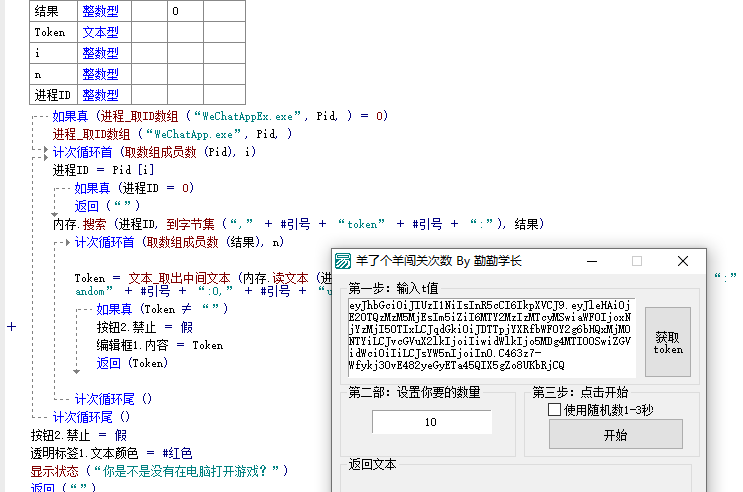This screenshot has width=743, height=492.
Task: Open 文本型 type link for Token variable
Action: tap(100, 32)
